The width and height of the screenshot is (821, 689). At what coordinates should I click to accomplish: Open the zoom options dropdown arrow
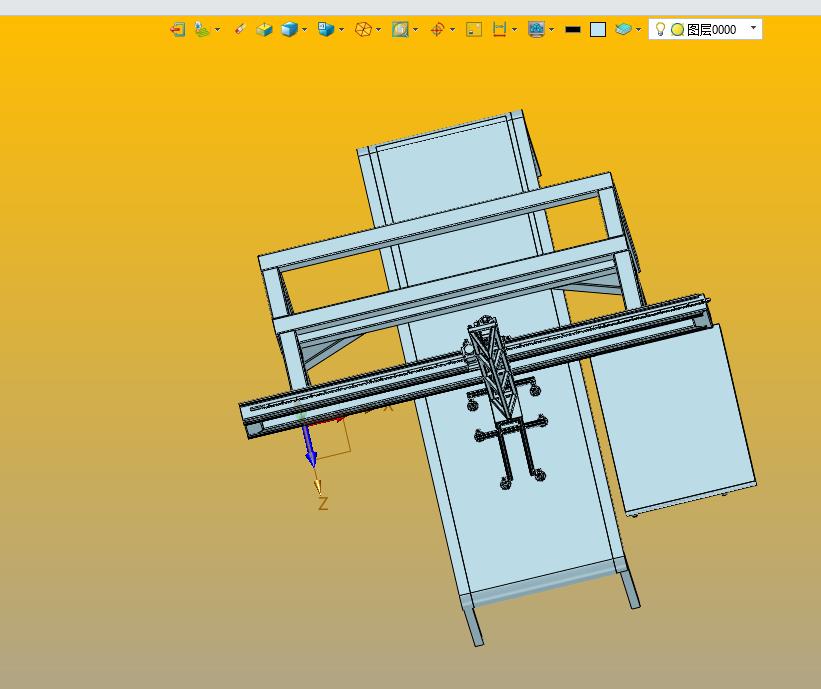pyautogui.click(x=416, y=30)
